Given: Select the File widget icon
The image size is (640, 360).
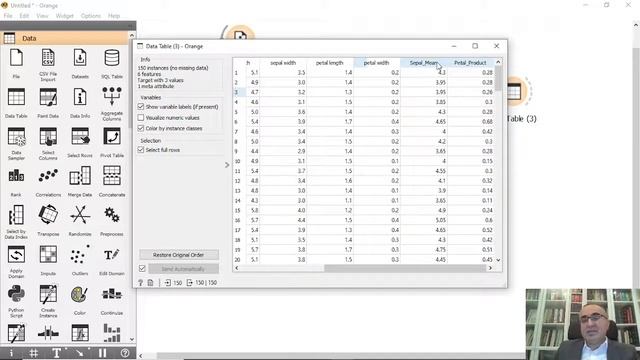Looking at the screenshot, I should pos(16,58).
